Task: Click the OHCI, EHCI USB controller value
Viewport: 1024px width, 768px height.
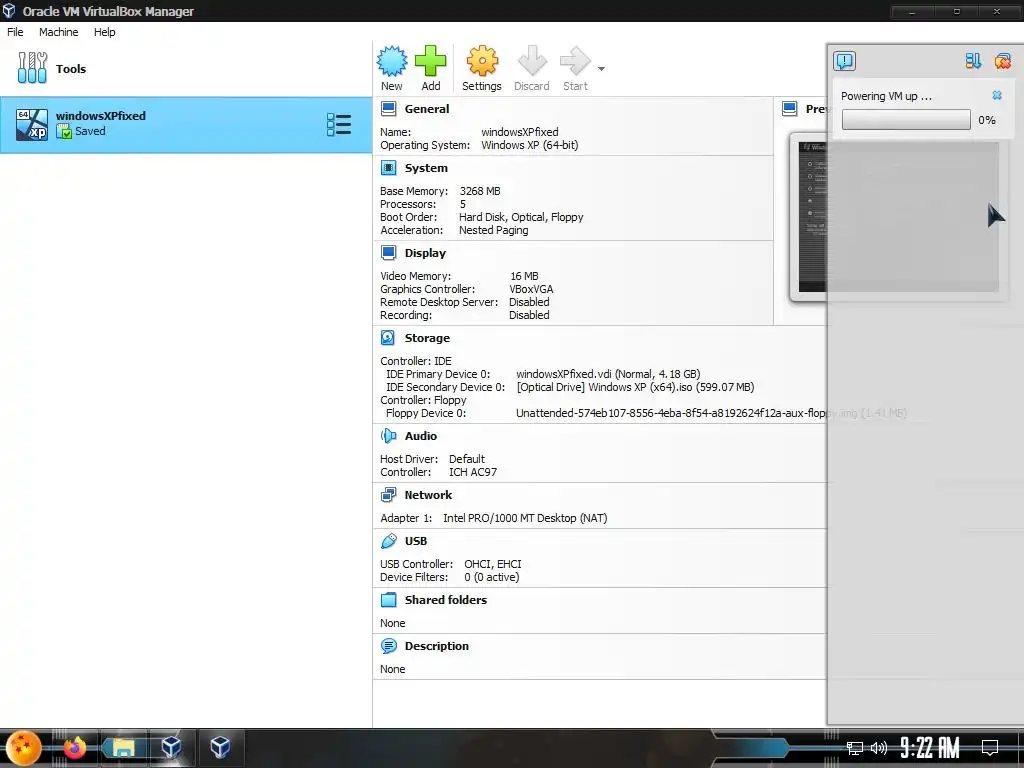Action: (492, 564)
